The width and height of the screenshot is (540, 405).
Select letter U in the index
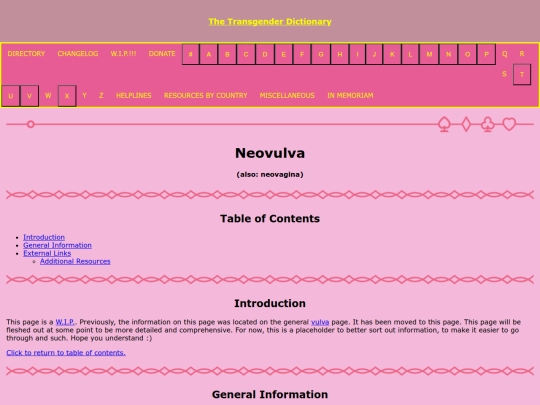tap(11, 96)
